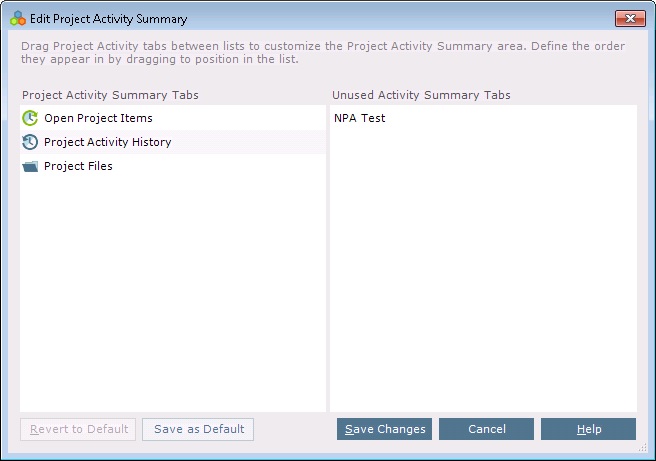Close the Edit Project Activity Summary dialog

pos(630,18)
